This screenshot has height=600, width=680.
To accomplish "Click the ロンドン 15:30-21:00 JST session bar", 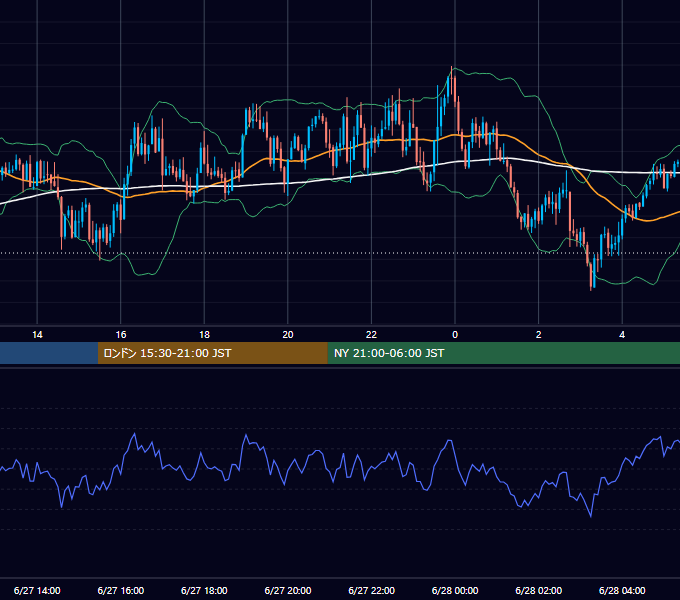I will click(212, 353).
